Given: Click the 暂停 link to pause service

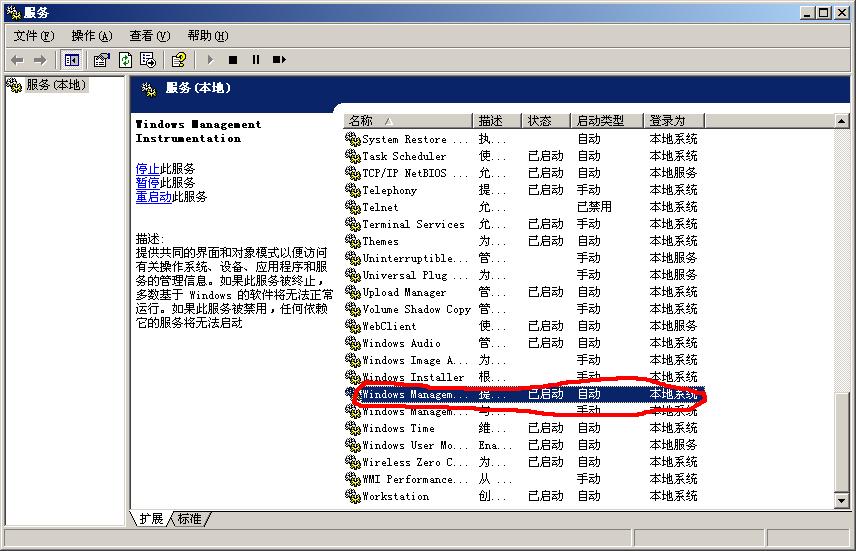Looking at the screenshot, I should click(147, 182).
